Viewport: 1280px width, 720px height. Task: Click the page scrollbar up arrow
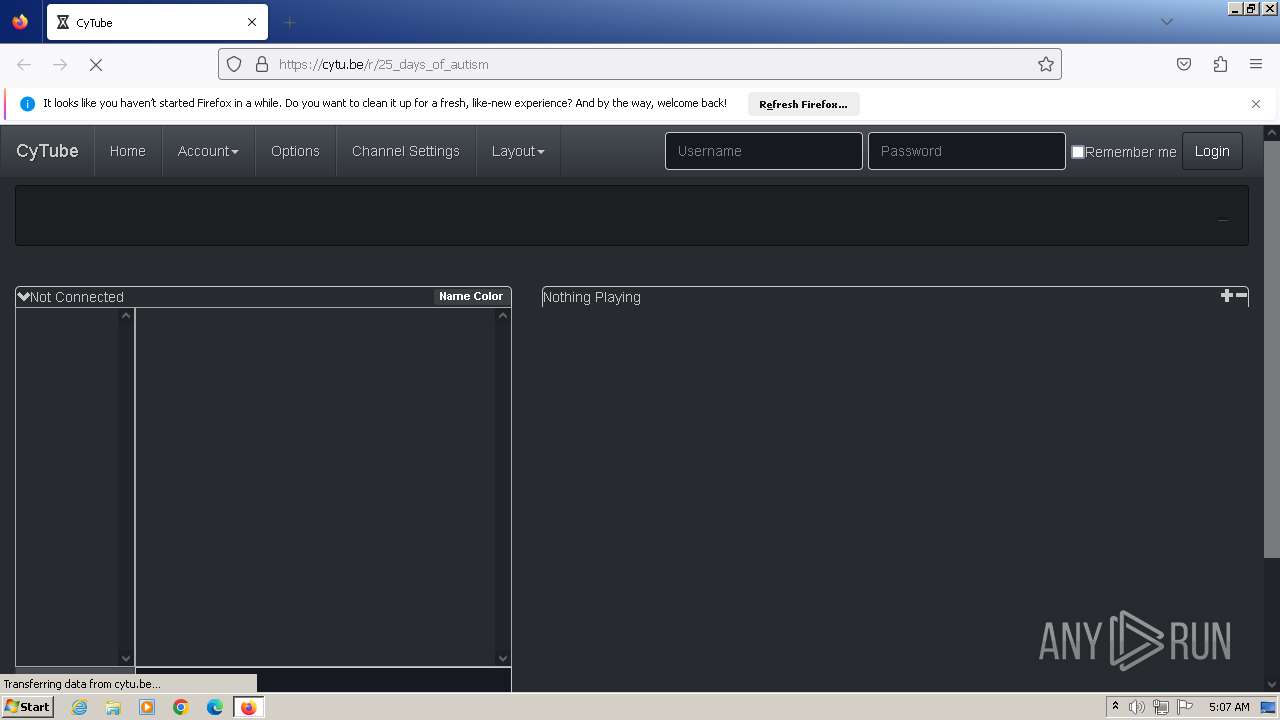point(1272,132)
